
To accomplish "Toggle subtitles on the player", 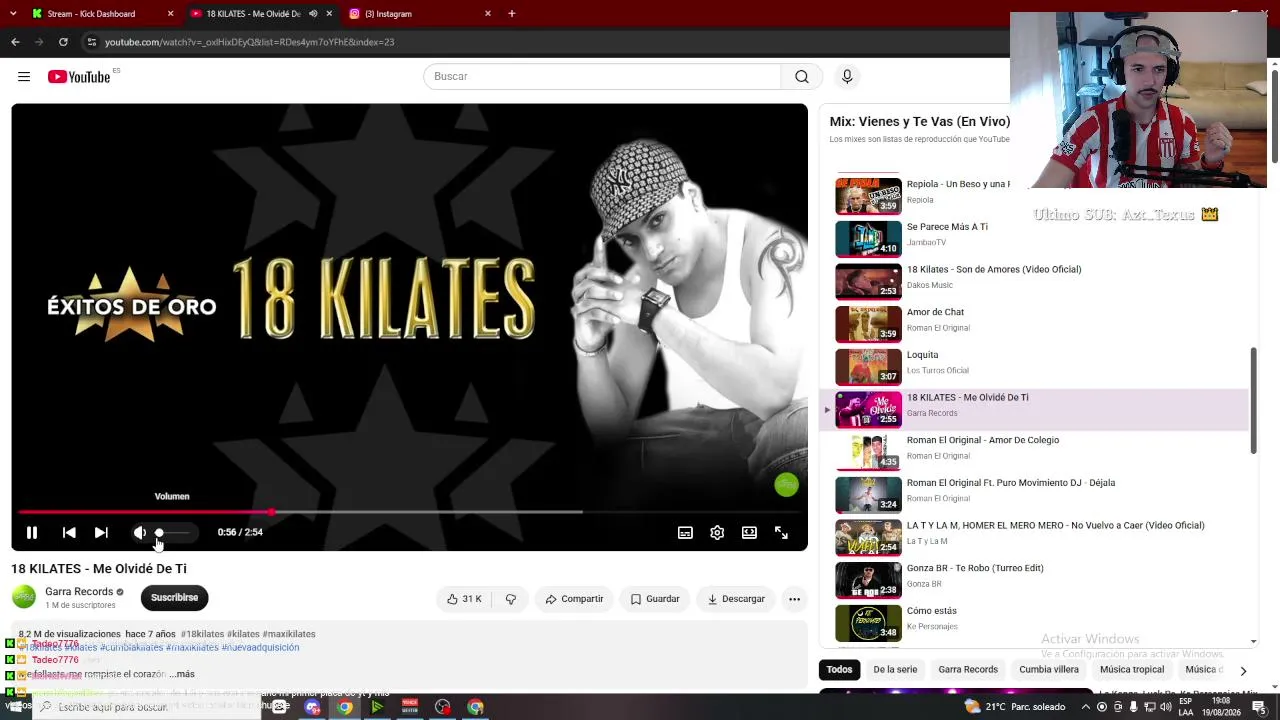I will [685, 533].
